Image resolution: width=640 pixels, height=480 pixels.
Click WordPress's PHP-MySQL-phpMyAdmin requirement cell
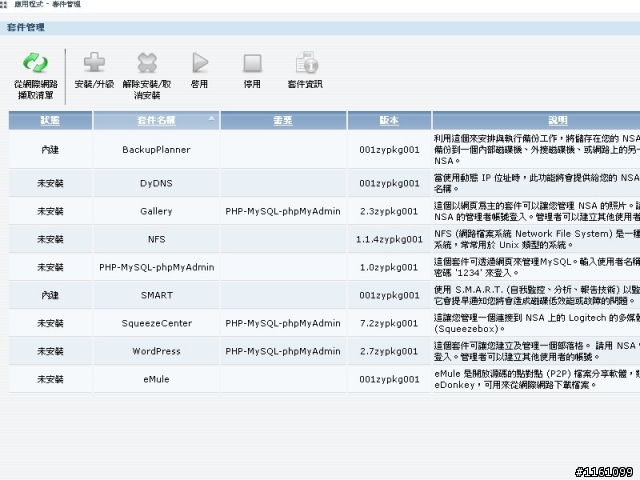(x=283, y=351)
